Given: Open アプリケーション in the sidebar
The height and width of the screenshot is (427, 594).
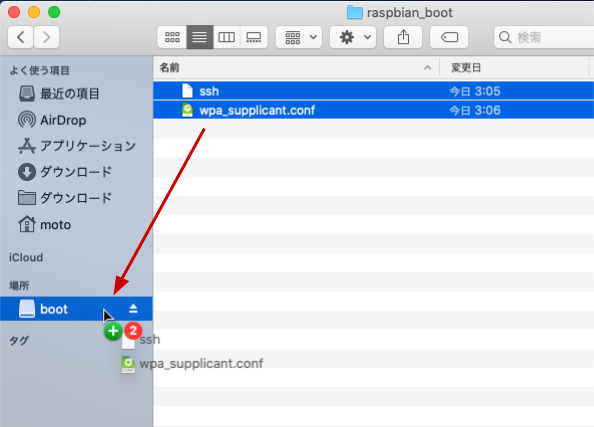Looking at the screenshot, I should coord(77,146).
